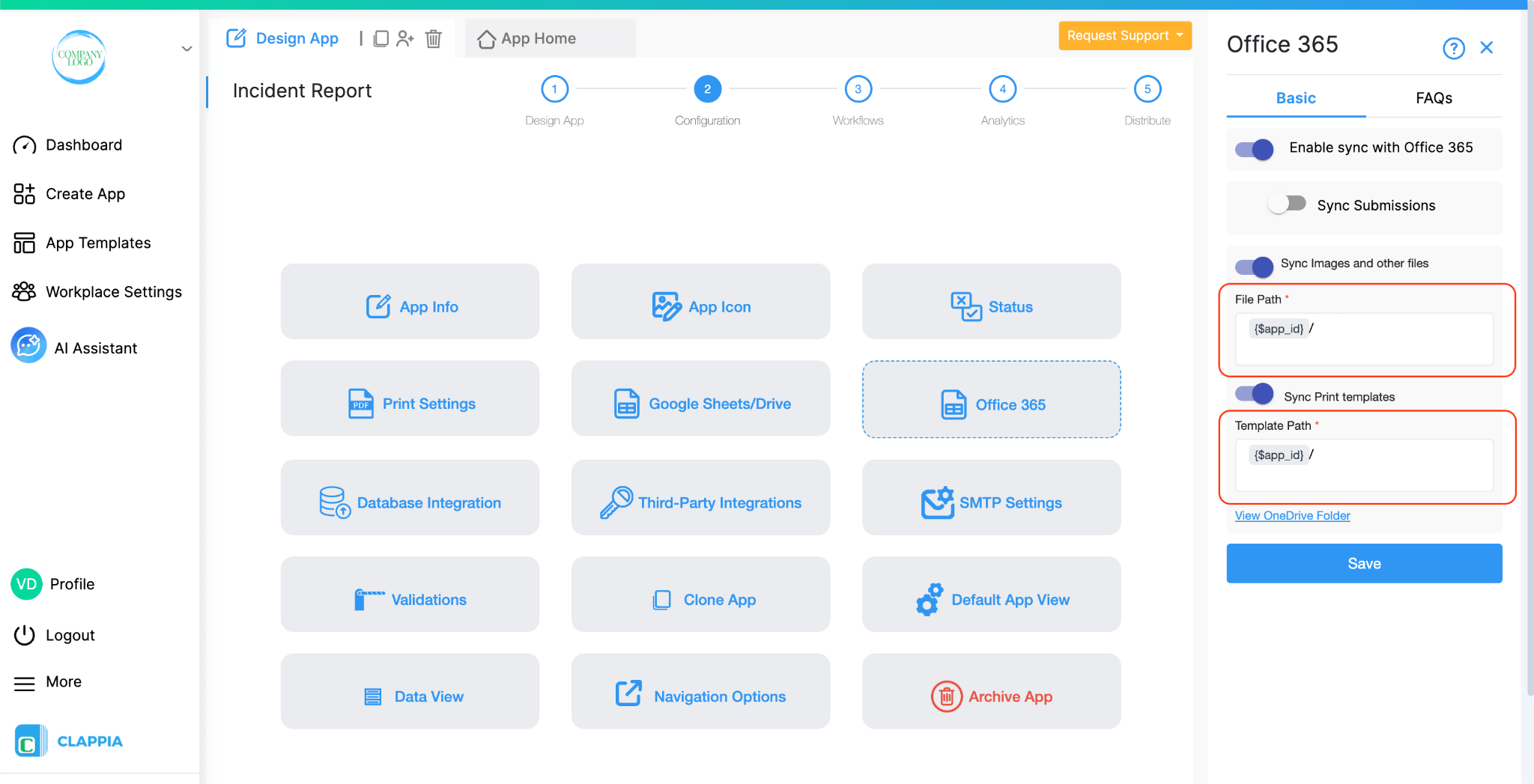
Task: Delete the Incident Report app
Action: coord(434,38)
